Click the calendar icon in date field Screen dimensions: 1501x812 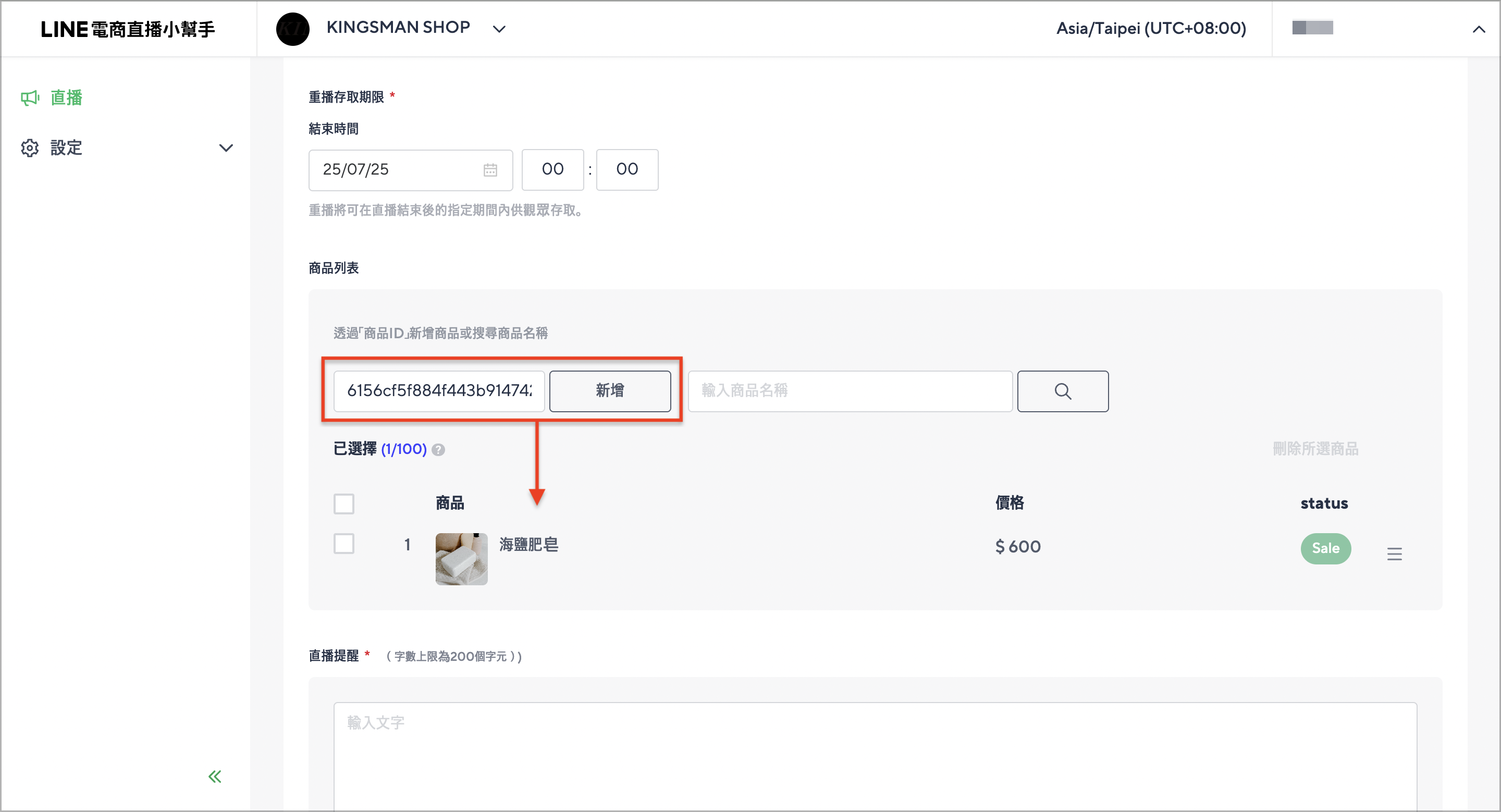490,169
